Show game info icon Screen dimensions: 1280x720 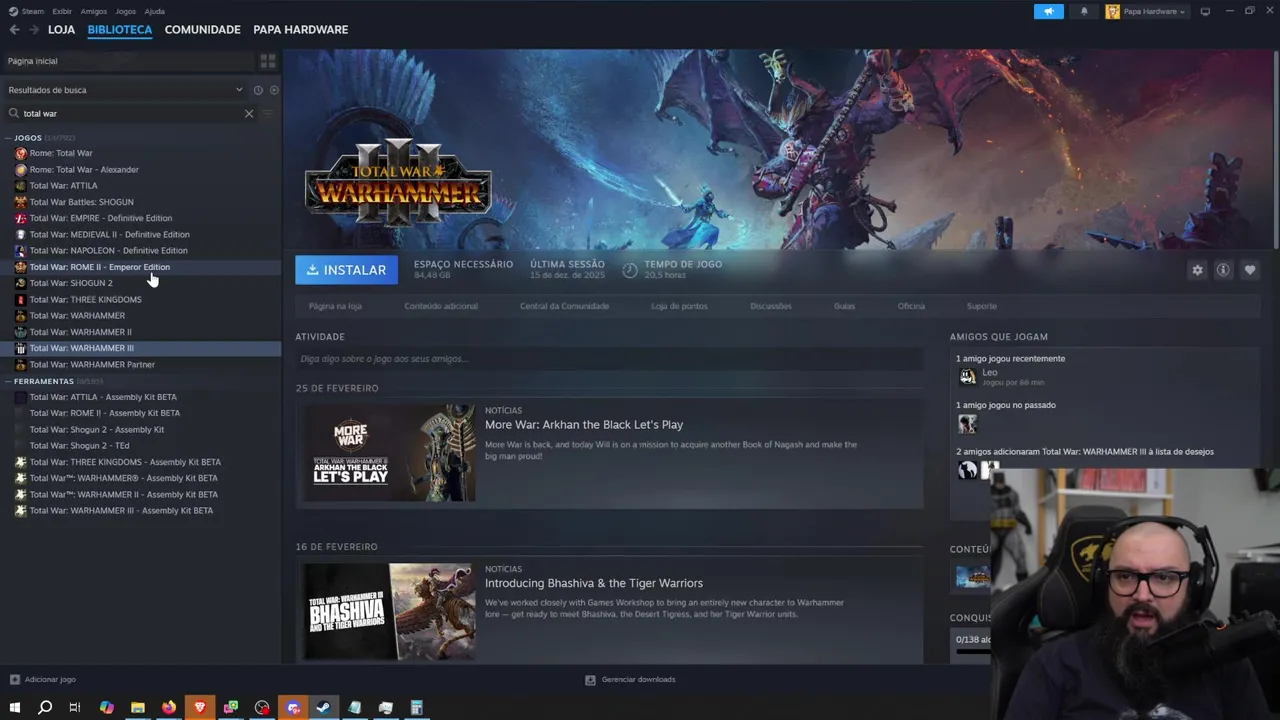[1223, 270]
